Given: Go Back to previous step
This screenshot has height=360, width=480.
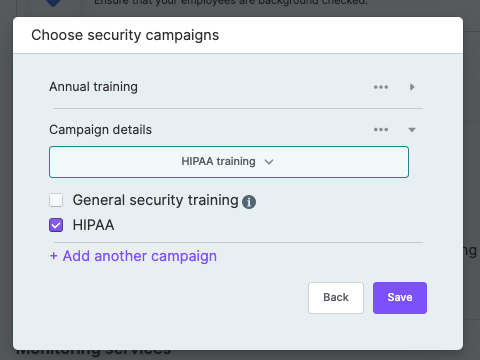Looking at the screenshot, I should (336, 298).
